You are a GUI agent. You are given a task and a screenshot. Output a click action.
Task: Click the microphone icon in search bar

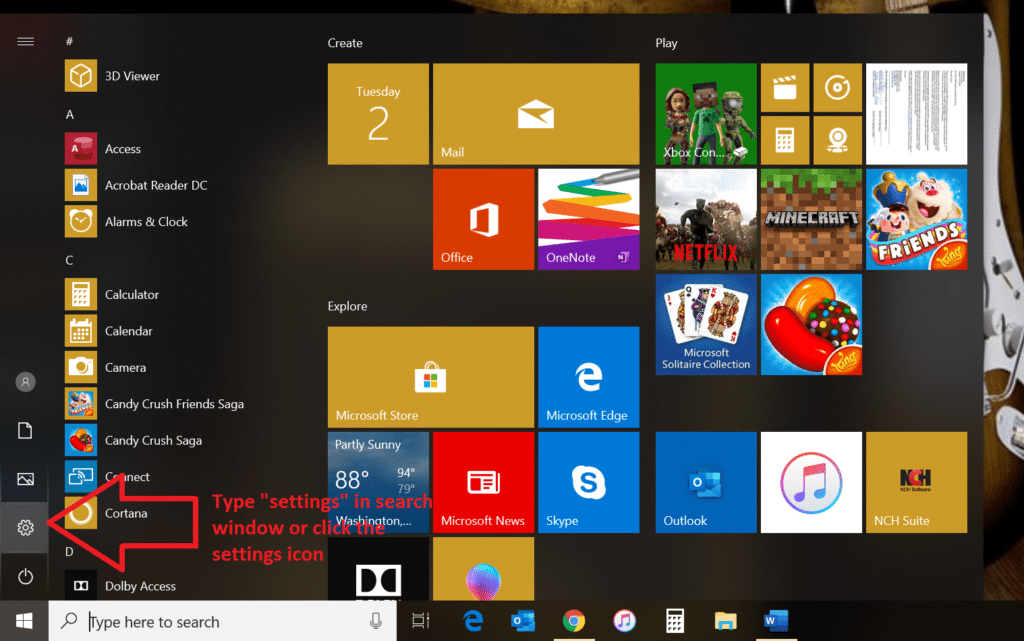376,621
